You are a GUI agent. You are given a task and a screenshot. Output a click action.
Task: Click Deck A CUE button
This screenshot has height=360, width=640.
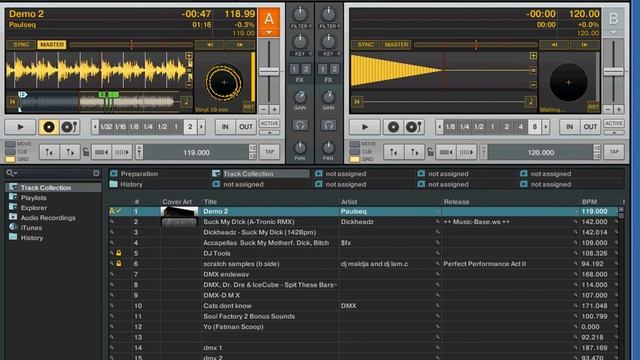coord(49,127)
